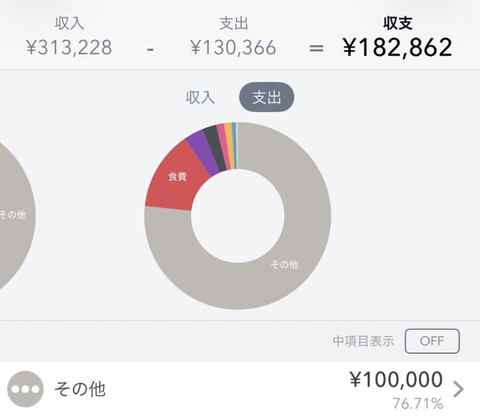
Task: Switch to the 収入 chart tab
Action: point(200,97)
